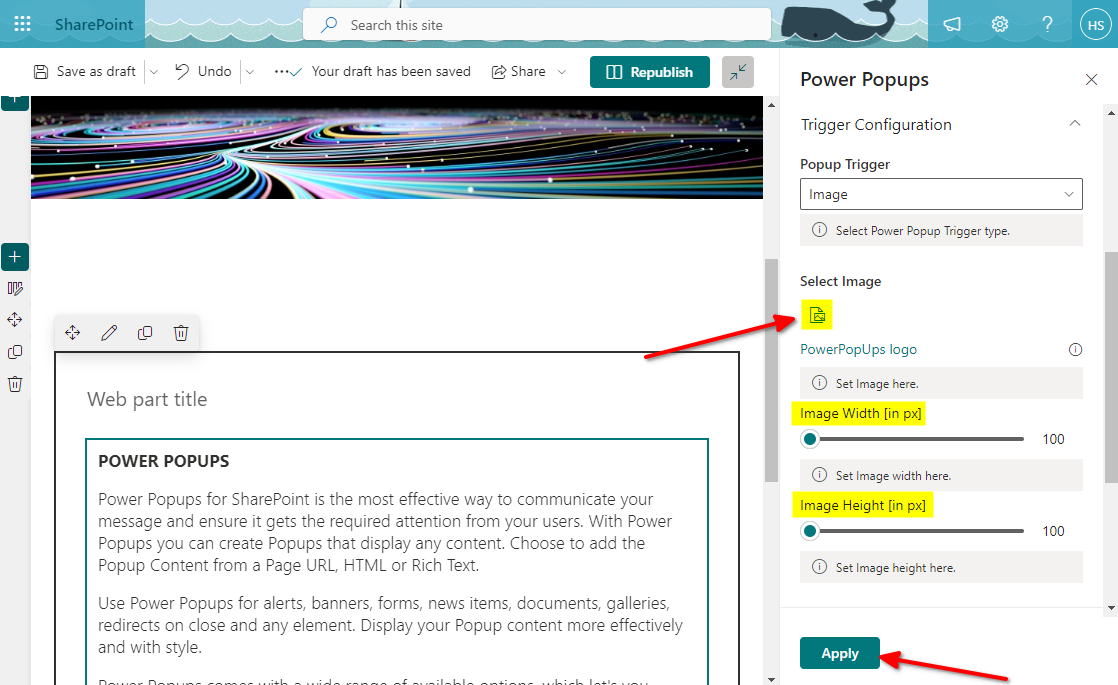Click the search magnifier icon
1118x685 pixels.
point(329,25)
